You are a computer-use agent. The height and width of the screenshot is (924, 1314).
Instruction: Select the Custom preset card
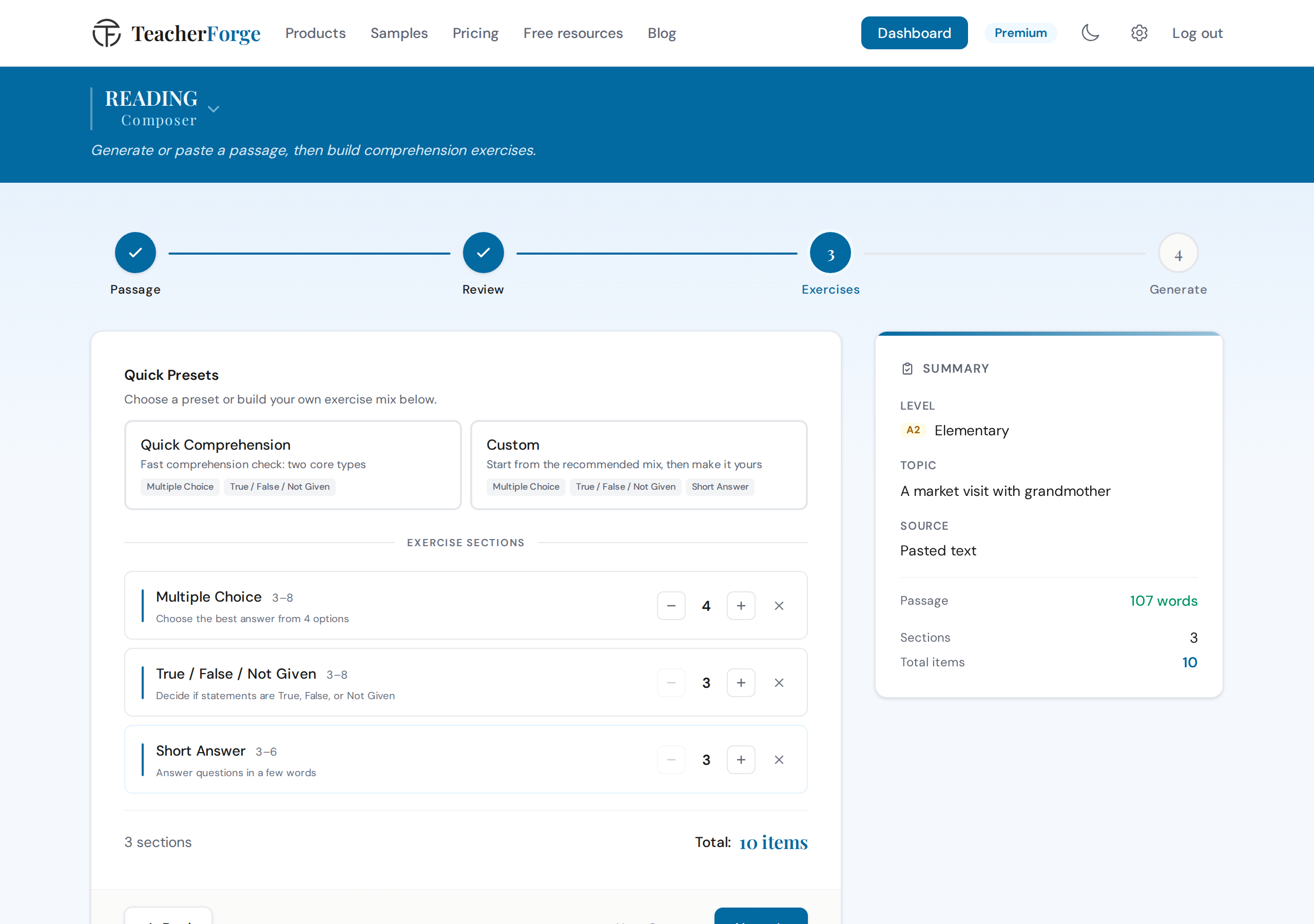[x=639, y=465]
